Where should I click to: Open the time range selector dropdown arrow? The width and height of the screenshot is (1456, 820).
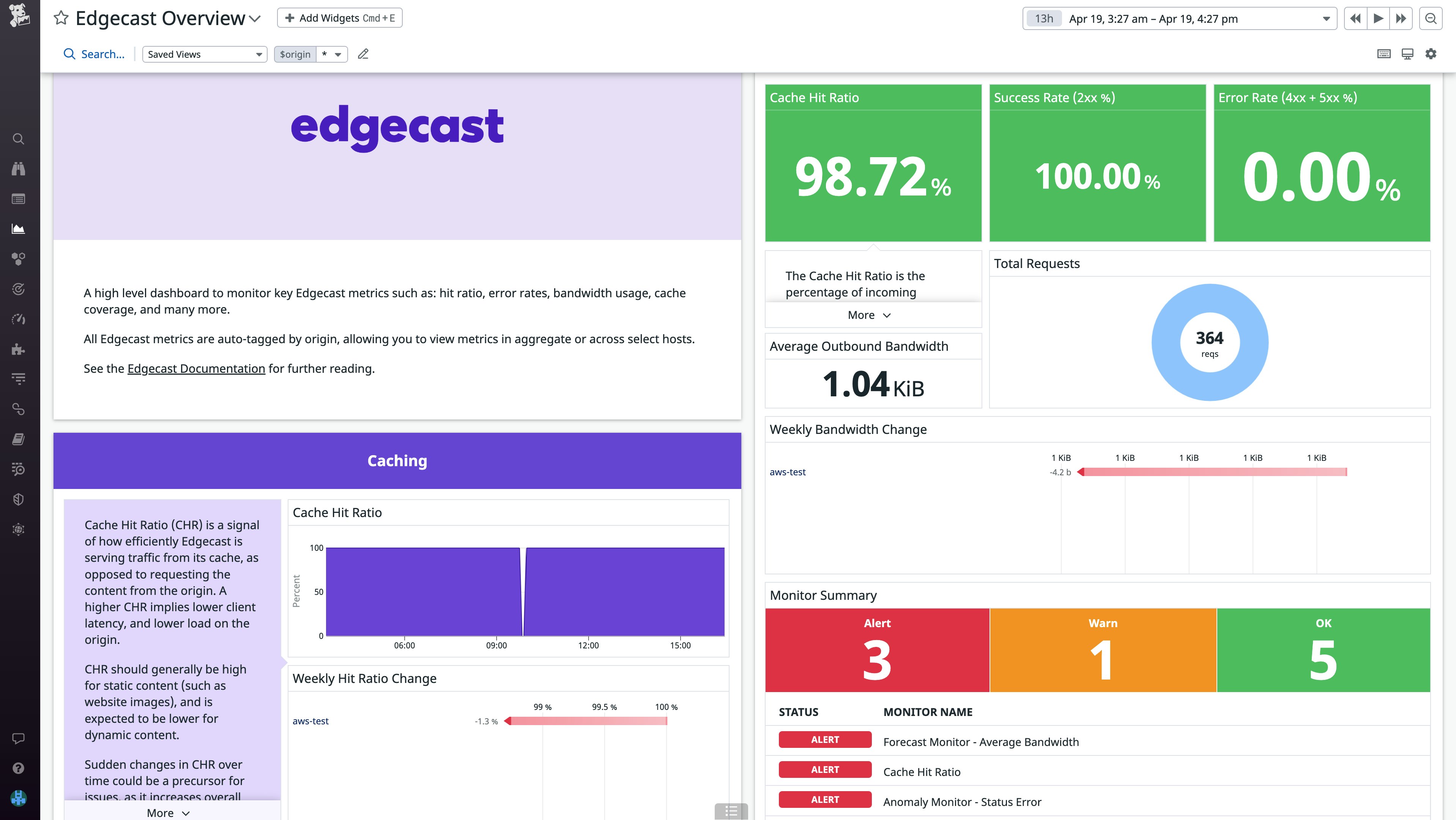pyautogui.click(x=1326, y=18)
